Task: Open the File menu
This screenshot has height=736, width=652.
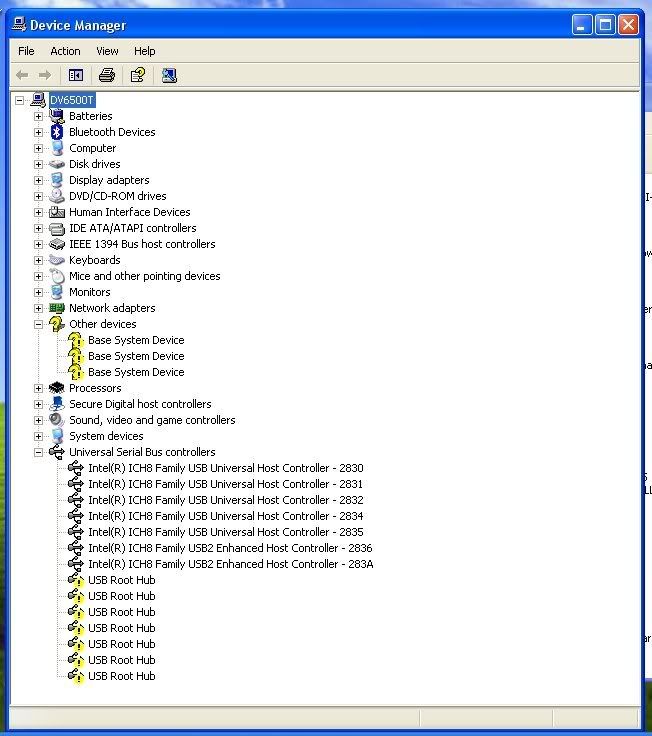Action: [x=26, y=51]
